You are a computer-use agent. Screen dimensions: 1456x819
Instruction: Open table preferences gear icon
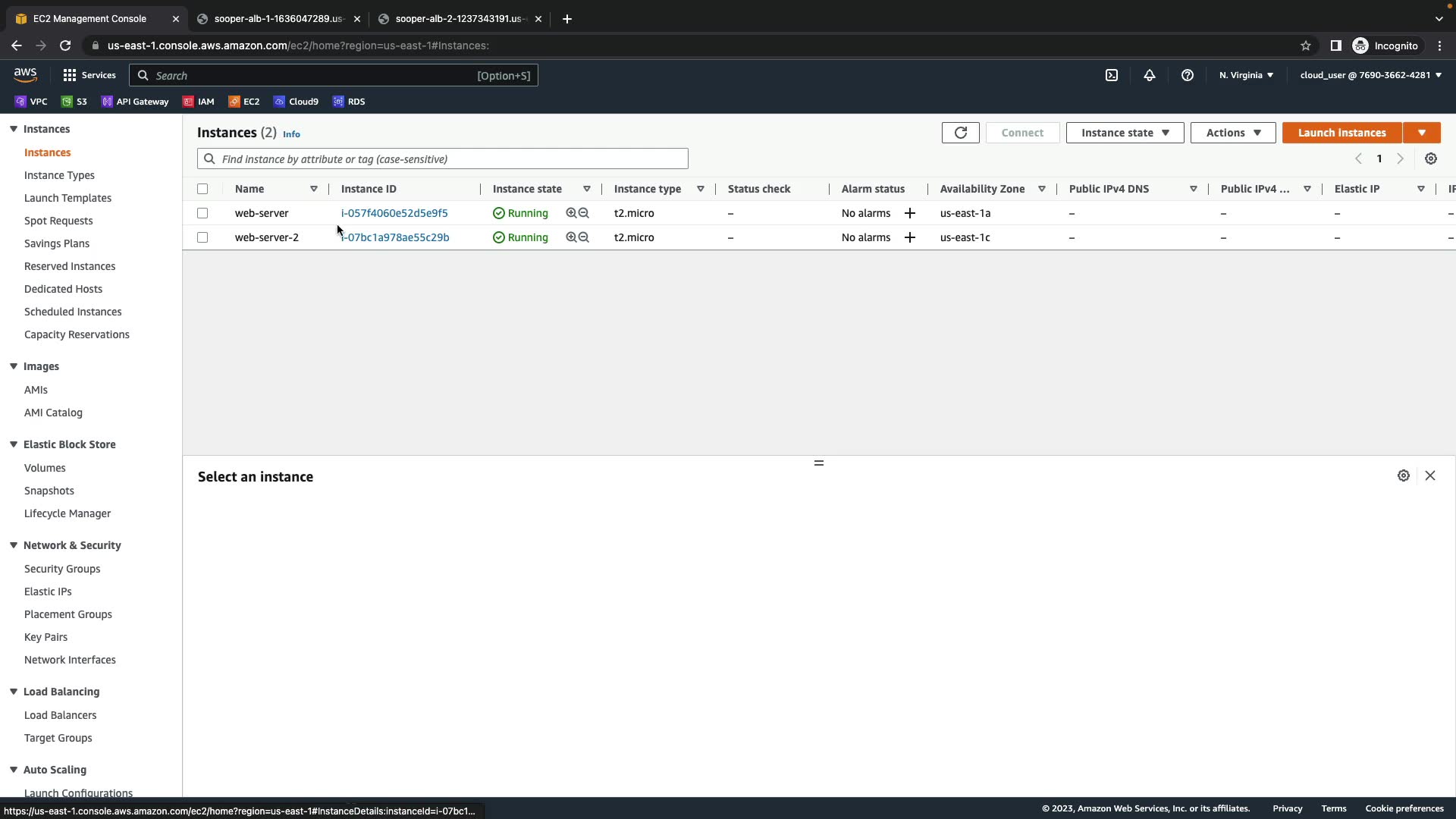point(1431,158)
